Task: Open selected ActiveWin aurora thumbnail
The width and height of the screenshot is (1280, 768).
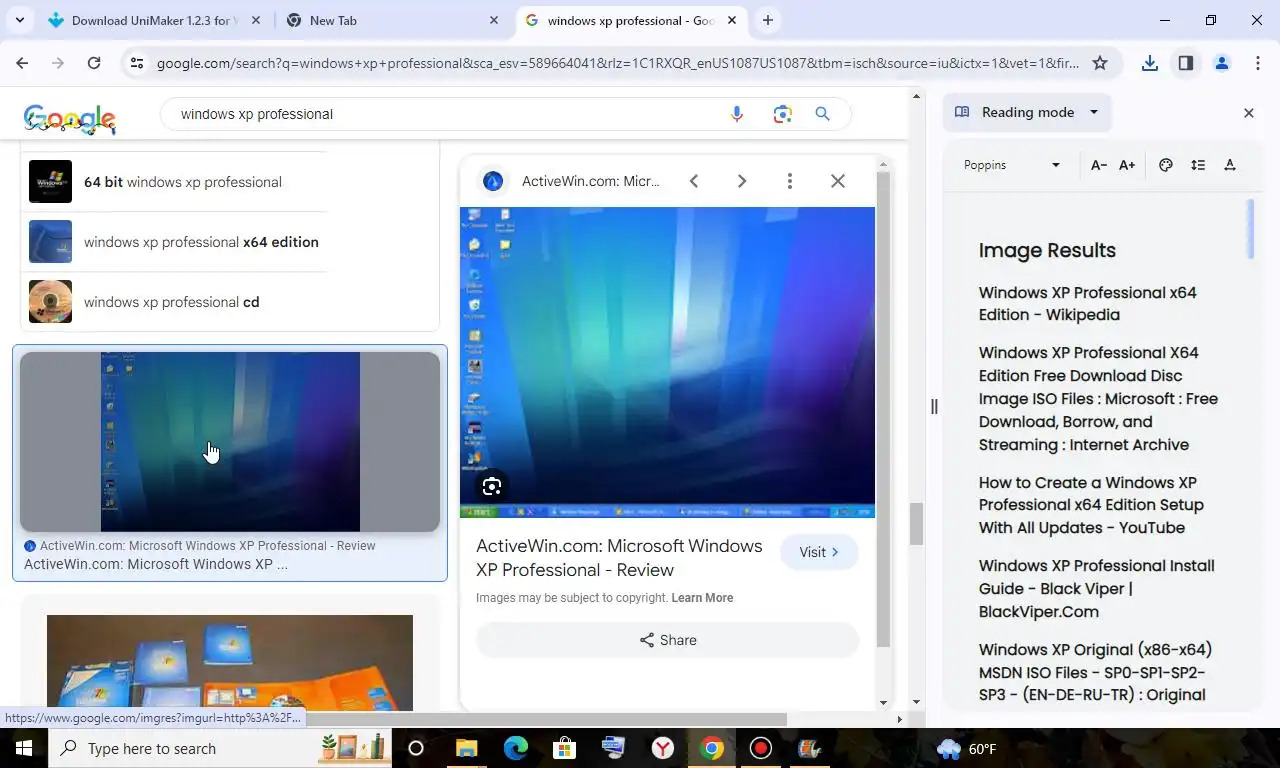Action: tap(230, 442)
